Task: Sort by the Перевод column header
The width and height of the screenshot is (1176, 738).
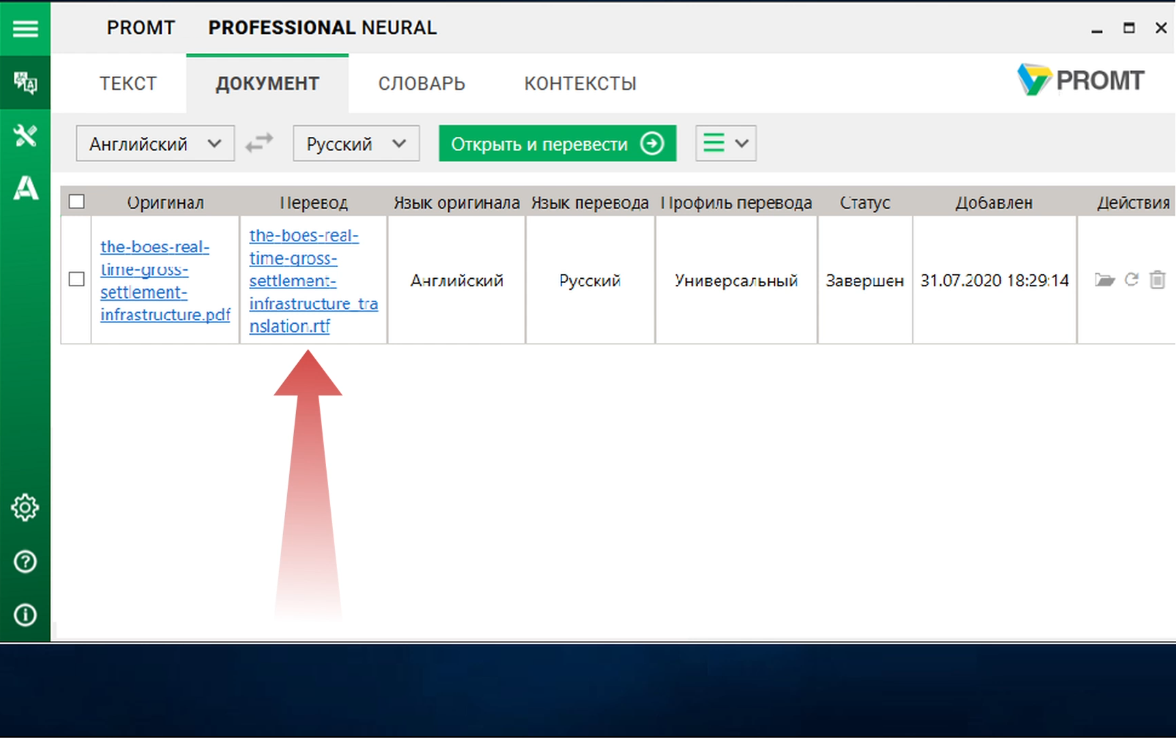Action: tap(314, 202)
